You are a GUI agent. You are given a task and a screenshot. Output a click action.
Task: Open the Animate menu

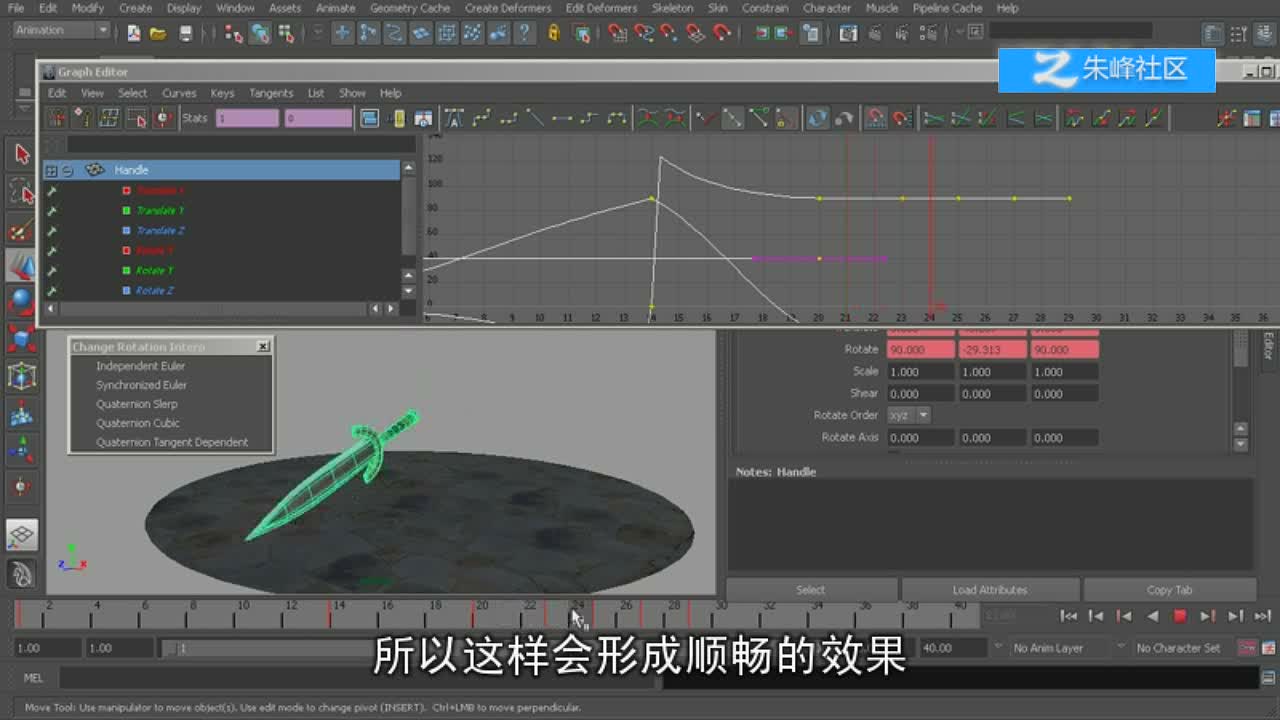click(335, 8)
